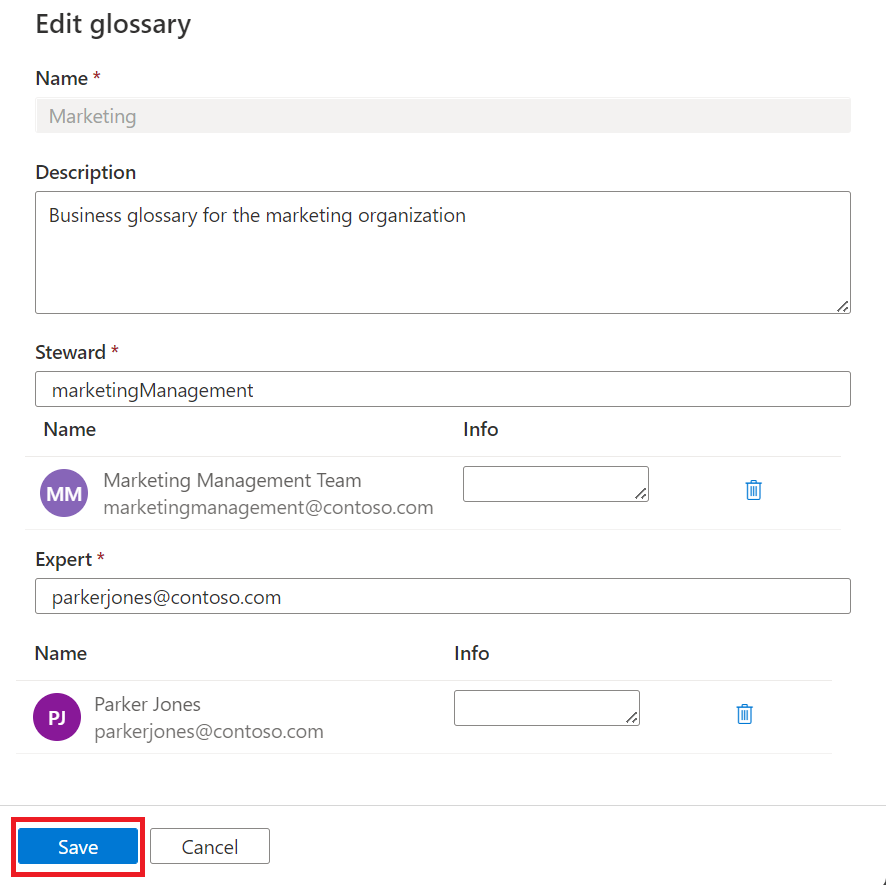The image size is (886, 885).
Task: Save the glossary changes
Action: tap(78, 847)
